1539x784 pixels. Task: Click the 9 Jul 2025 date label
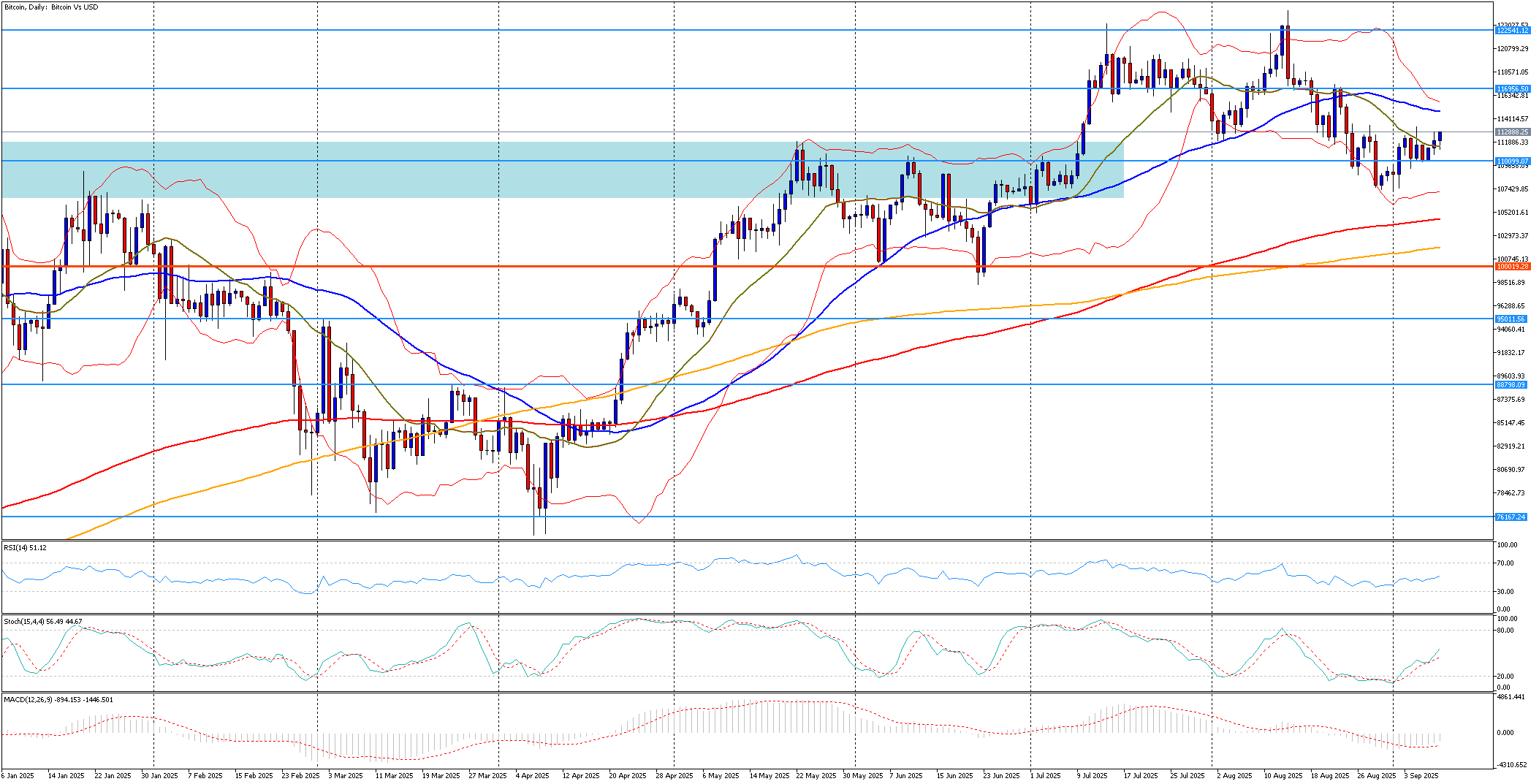[x=1092, y=776]
